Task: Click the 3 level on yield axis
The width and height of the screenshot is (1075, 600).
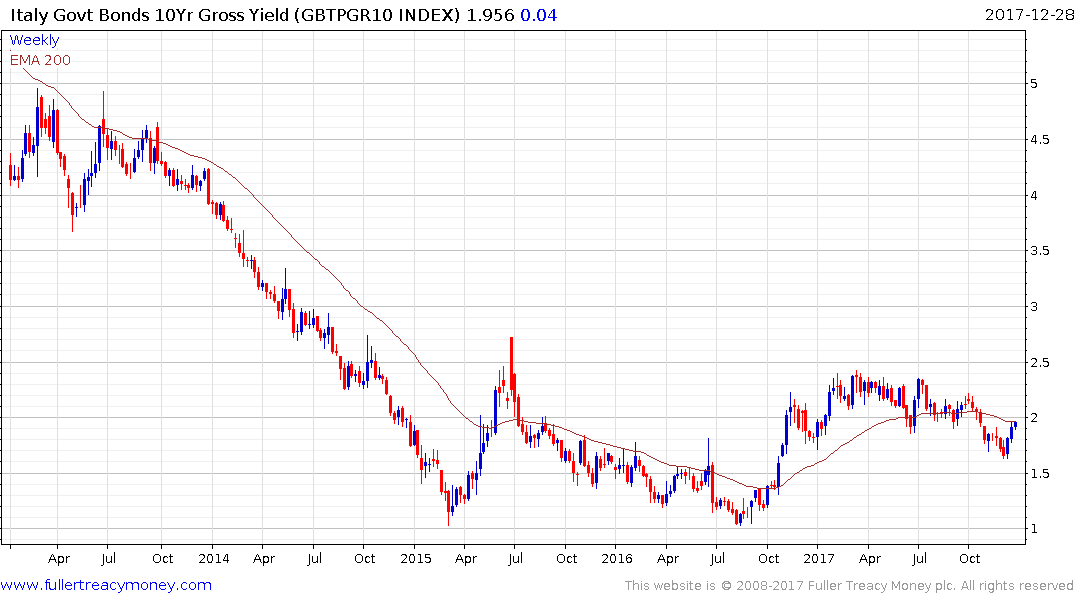Action: [1034, 307]
